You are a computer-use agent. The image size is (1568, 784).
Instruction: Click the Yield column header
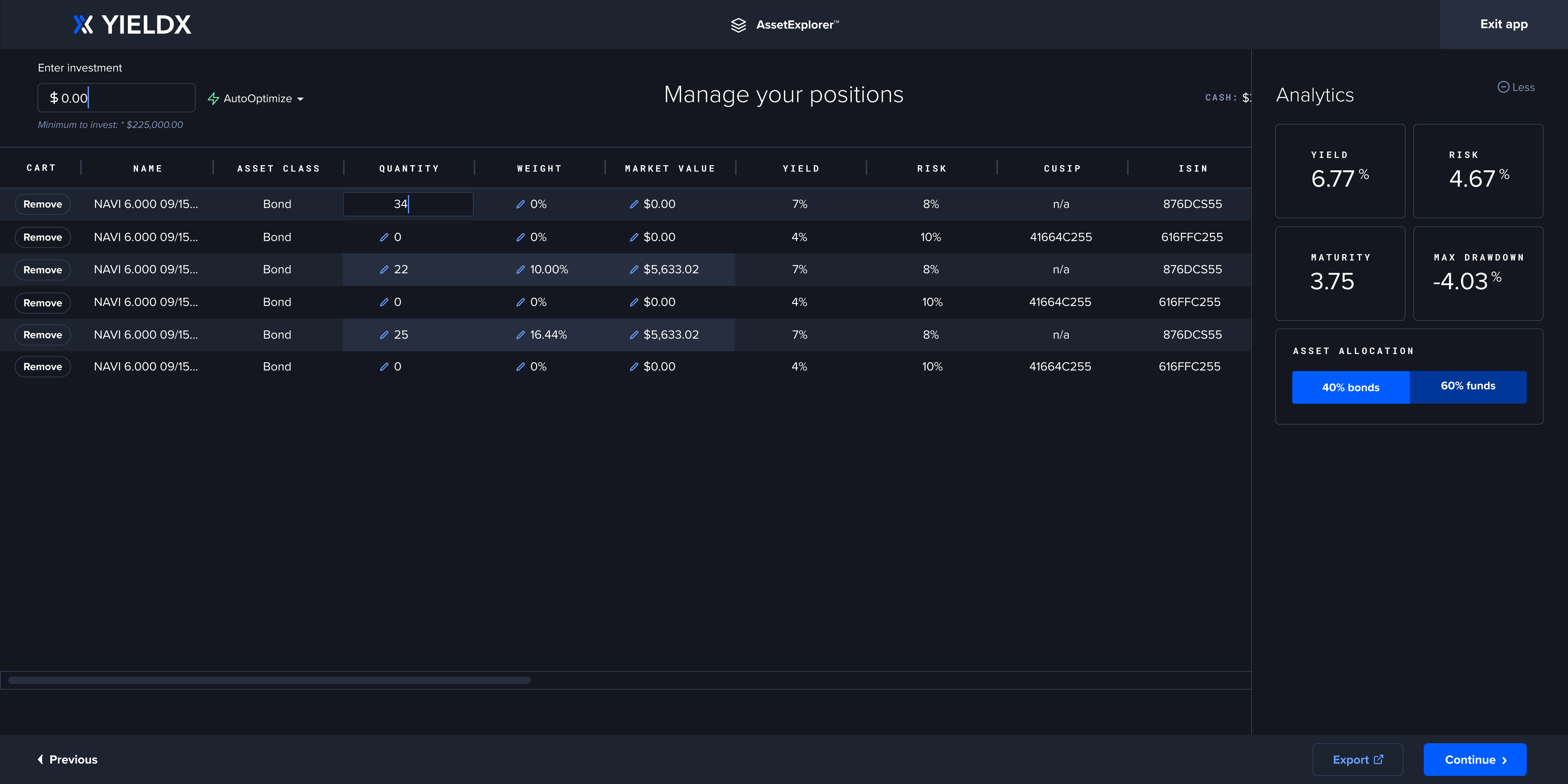(x=801, y=169)
